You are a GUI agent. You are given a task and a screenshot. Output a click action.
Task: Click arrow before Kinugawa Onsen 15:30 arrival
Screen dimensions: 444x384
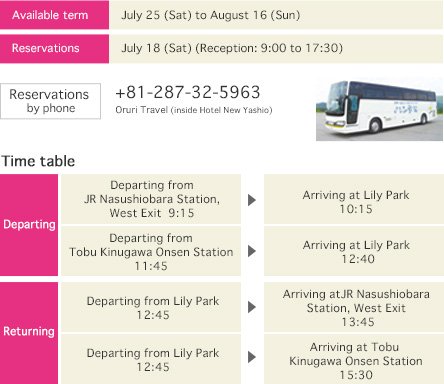[252, 357]
